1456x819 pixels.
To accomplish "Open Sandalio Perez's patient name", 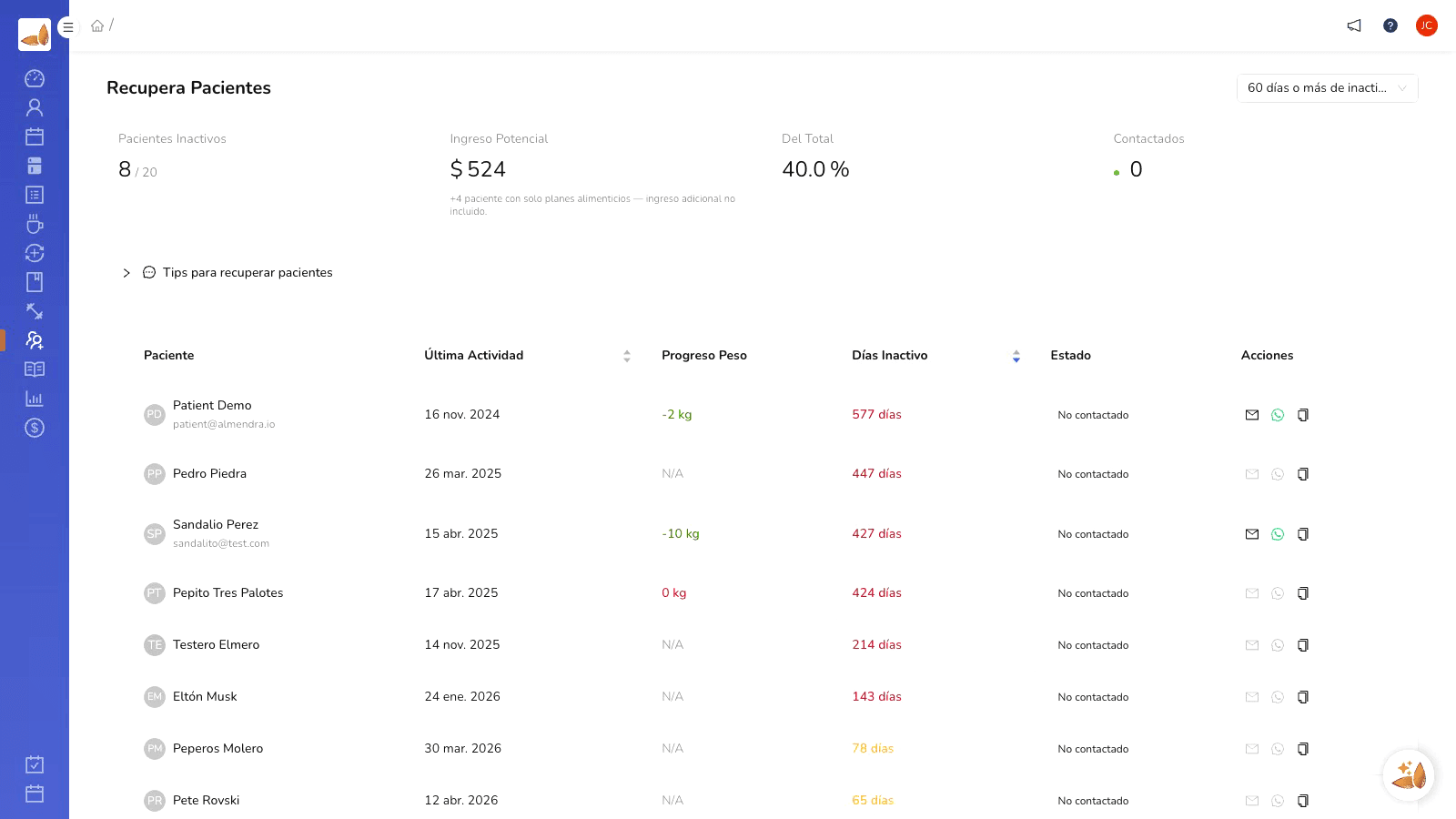I will (216, 525).
